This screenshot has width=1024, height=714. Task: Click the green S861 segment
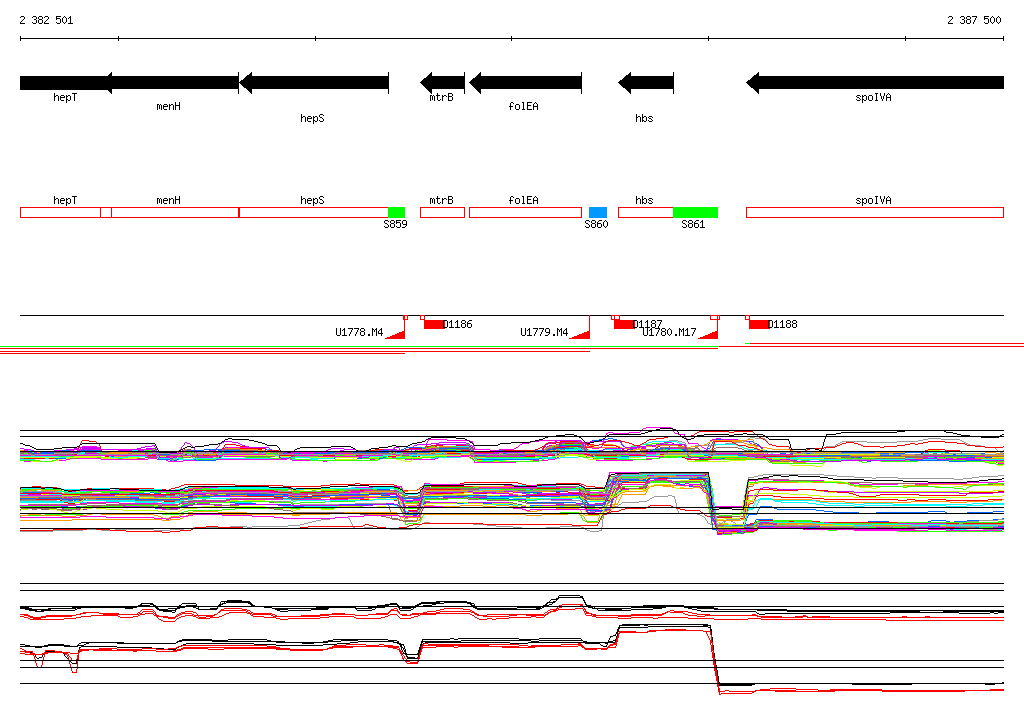(x=696, y=212)
